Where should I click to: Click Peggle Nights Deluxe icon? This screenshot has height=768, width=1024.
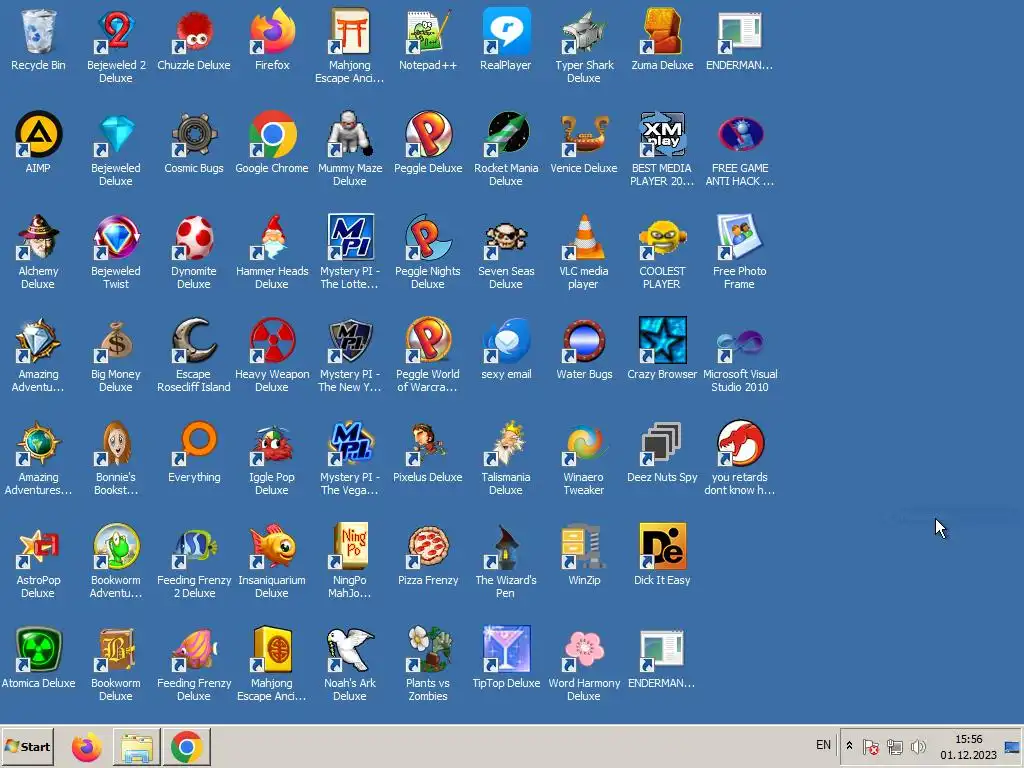(x=428, y=236)
